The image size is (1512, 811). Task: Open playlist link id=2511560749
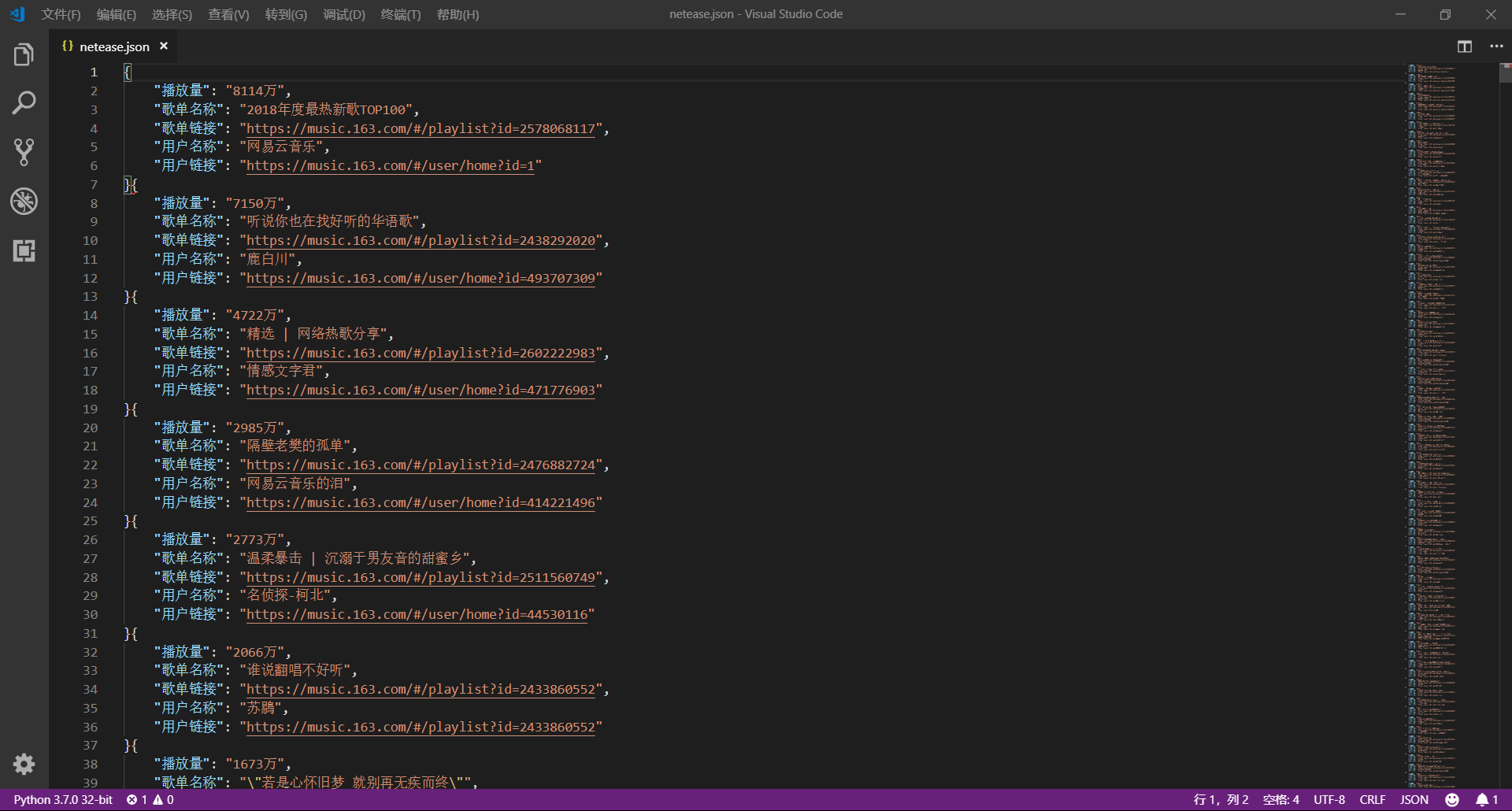click(x=421, y=577)
